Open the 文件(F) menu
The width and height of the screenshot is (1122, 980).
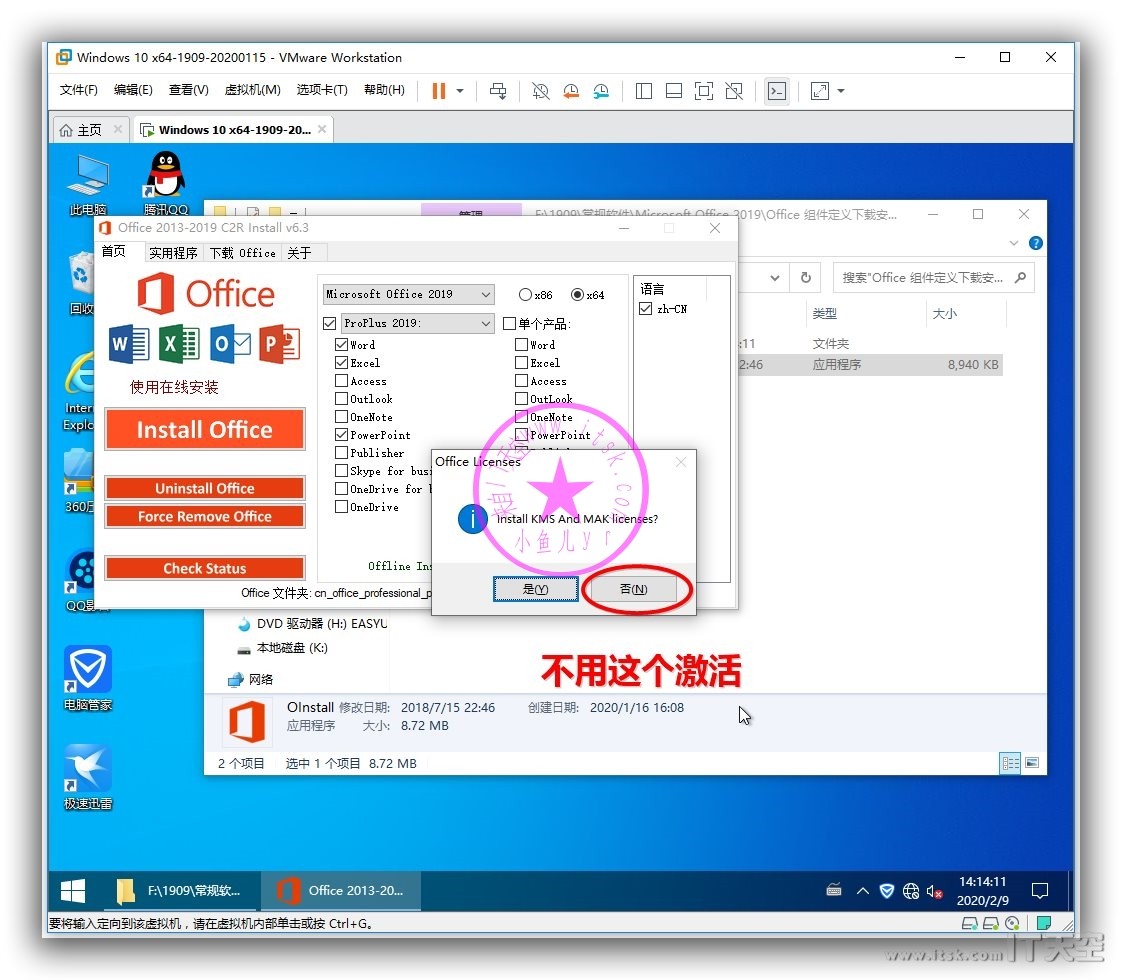click(79, 89)
